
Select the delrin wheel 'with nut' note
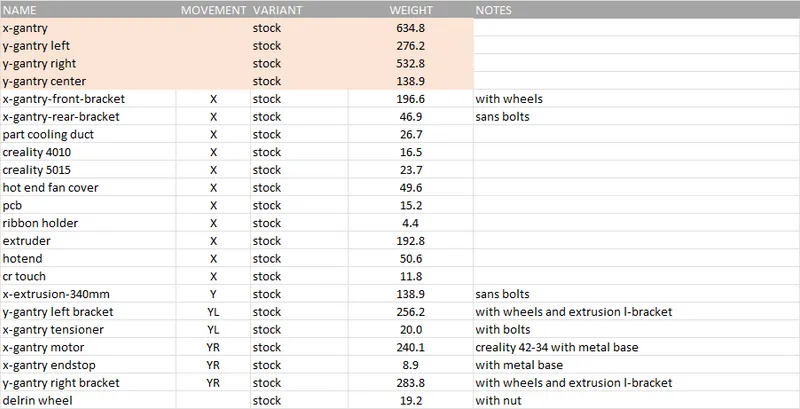click(x=498, y=401)
